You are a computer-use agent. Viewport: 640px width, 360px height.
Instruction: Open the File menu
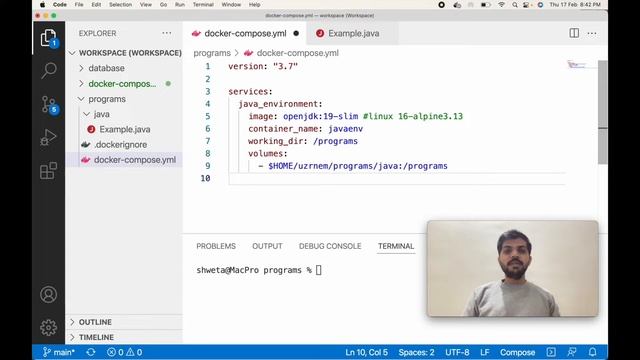79,4
